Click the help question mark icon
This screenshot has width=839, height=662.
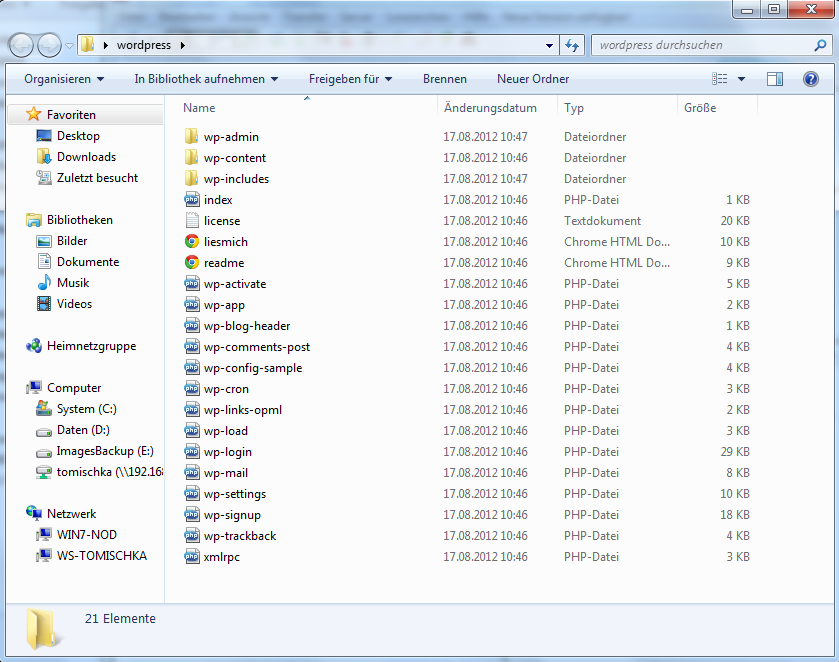pyautogui.click(x=812, y=79)
